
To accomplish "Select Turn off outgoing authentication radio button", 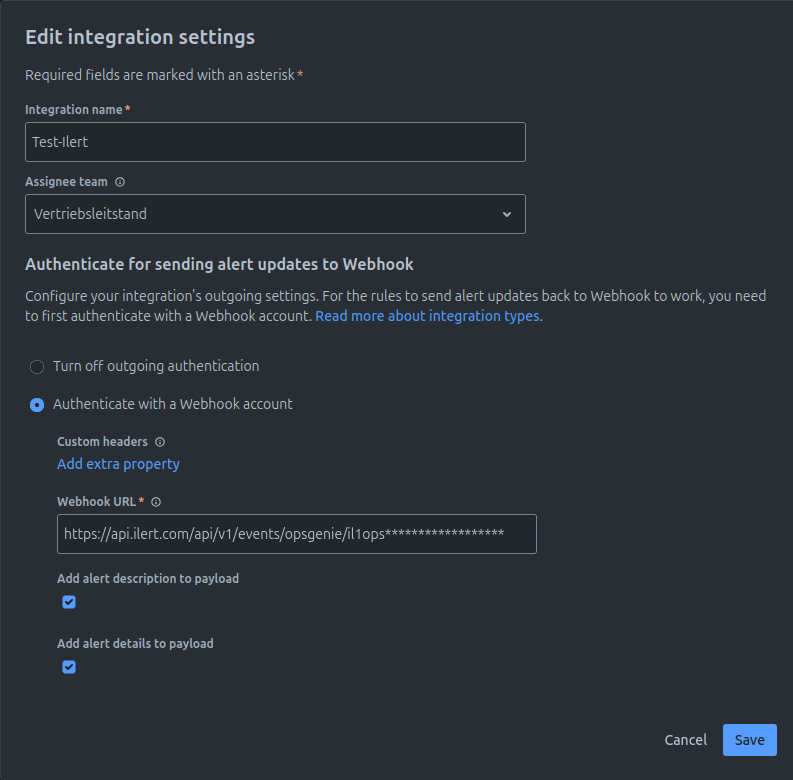I will click(37, 367).
